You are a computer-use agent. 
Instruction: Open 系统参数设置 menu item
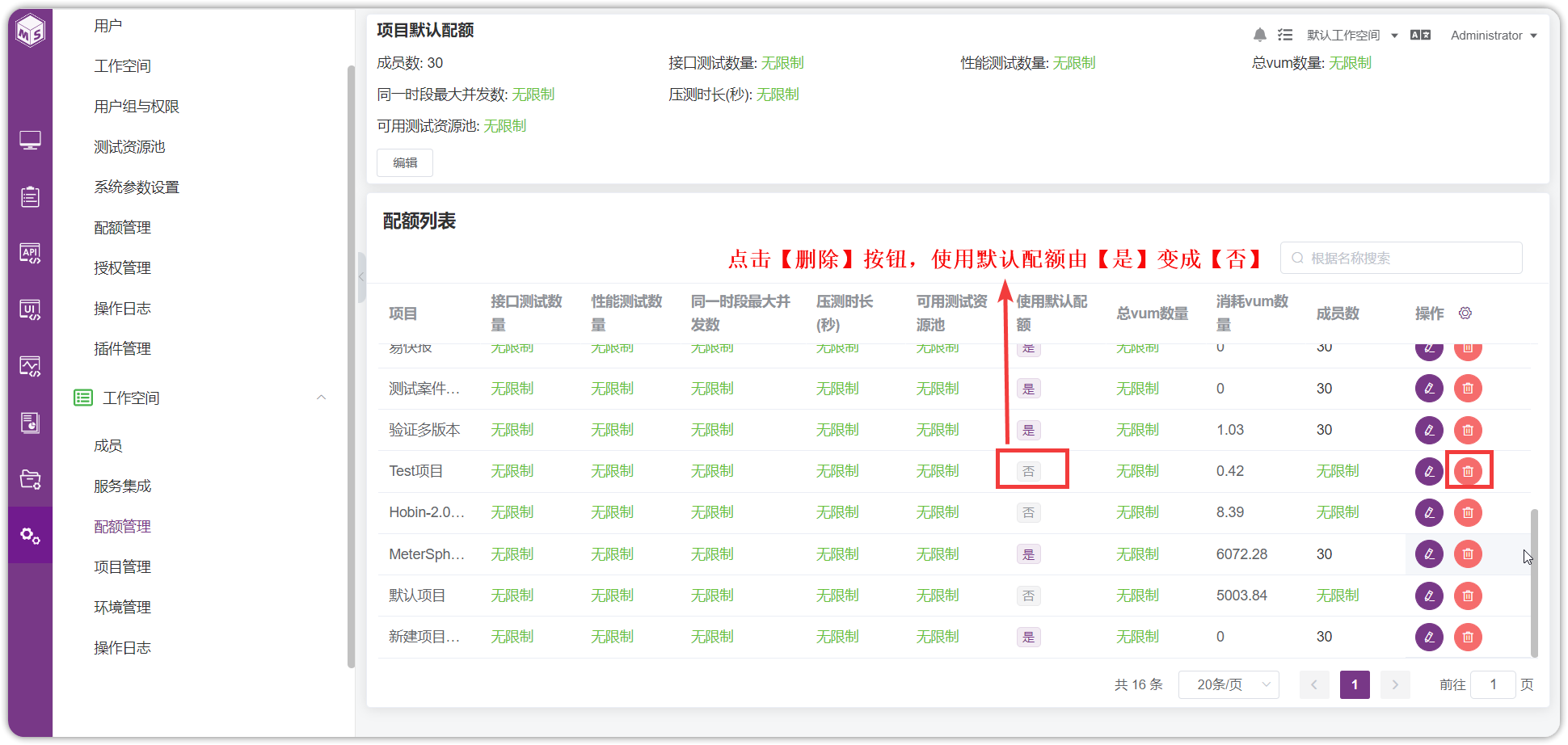click(137, 187)
